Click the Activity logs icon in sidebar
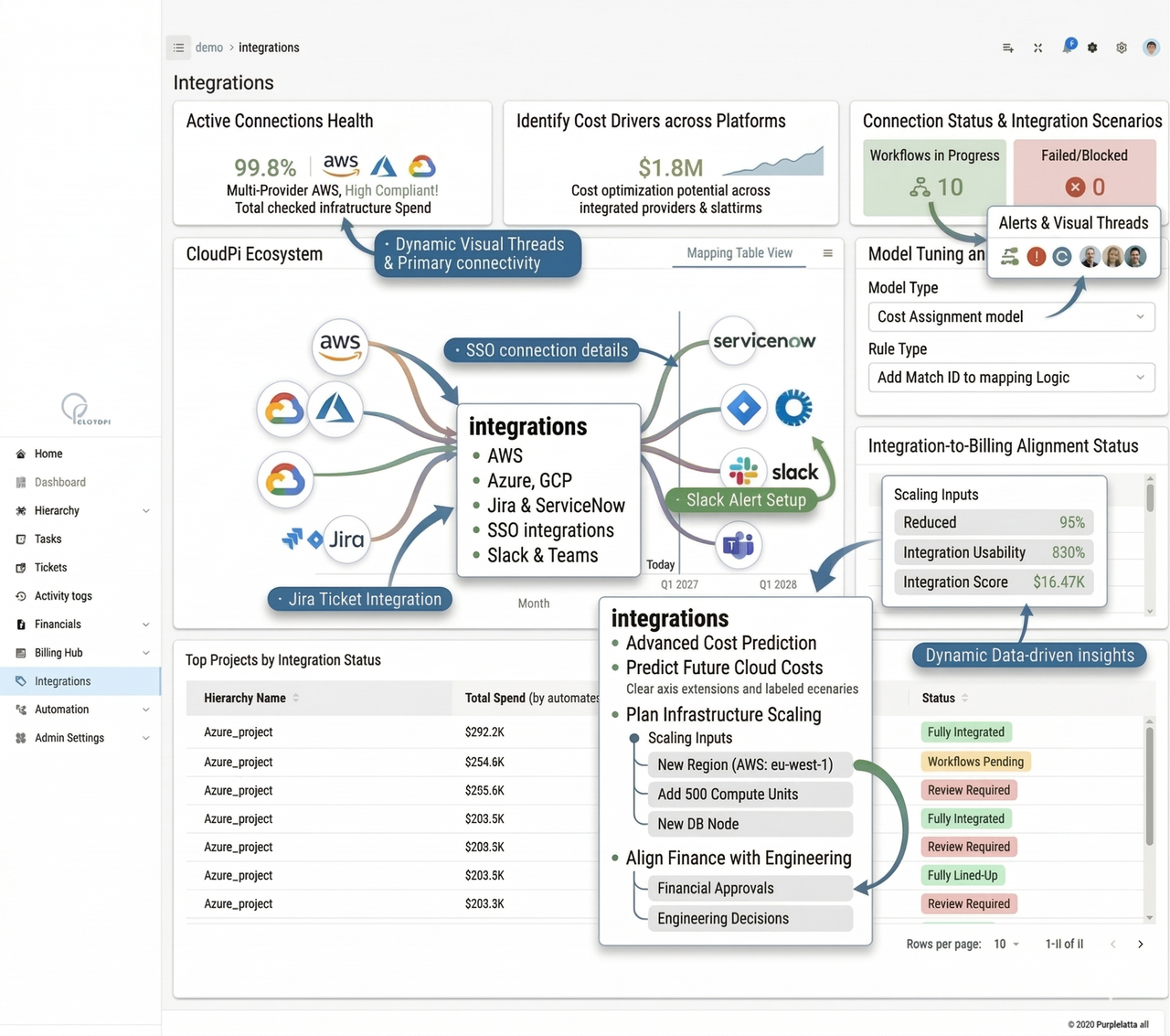The width and height of the screenshot is (1170, 1036). click(x=21, y=596)
